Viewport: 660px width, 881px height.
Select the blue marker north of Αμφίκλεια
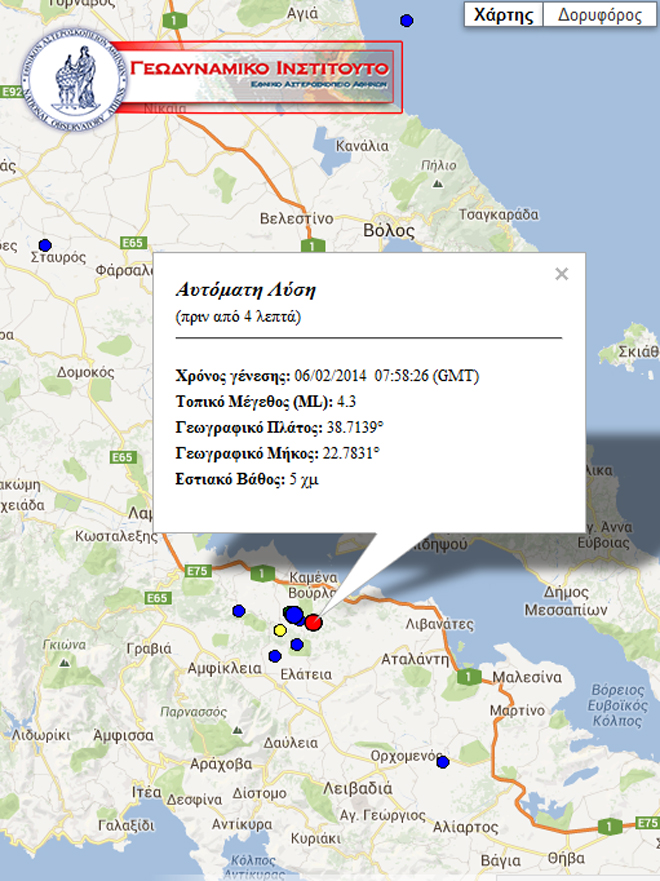238,610
